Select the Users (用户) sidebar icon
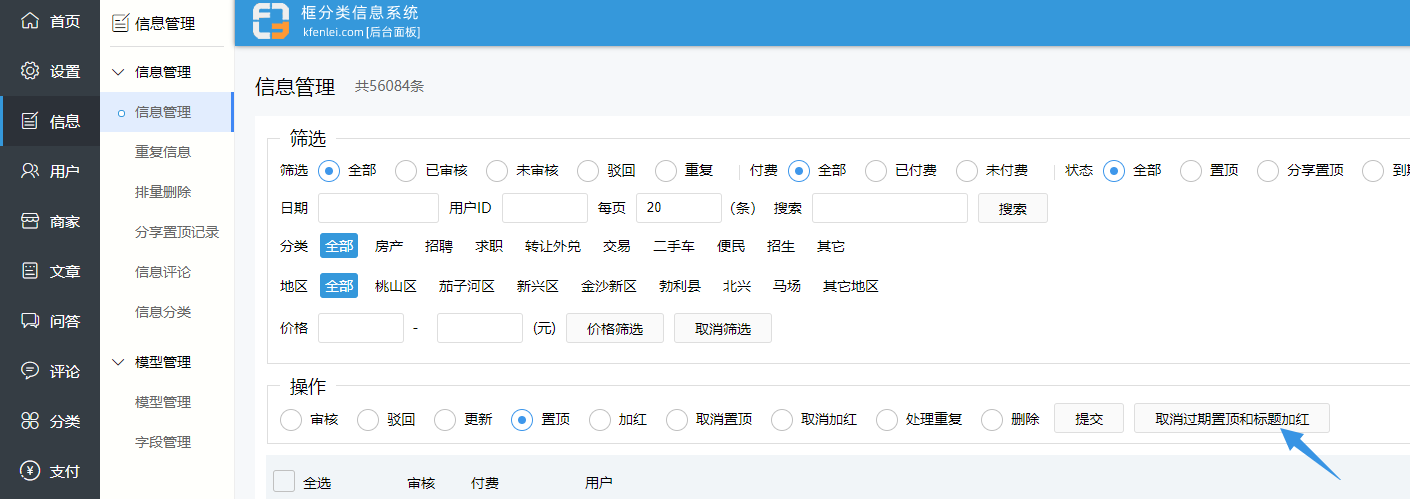The width and height of the screenshot is (1410, 499). pyautogui.click(x=30, y=171)
